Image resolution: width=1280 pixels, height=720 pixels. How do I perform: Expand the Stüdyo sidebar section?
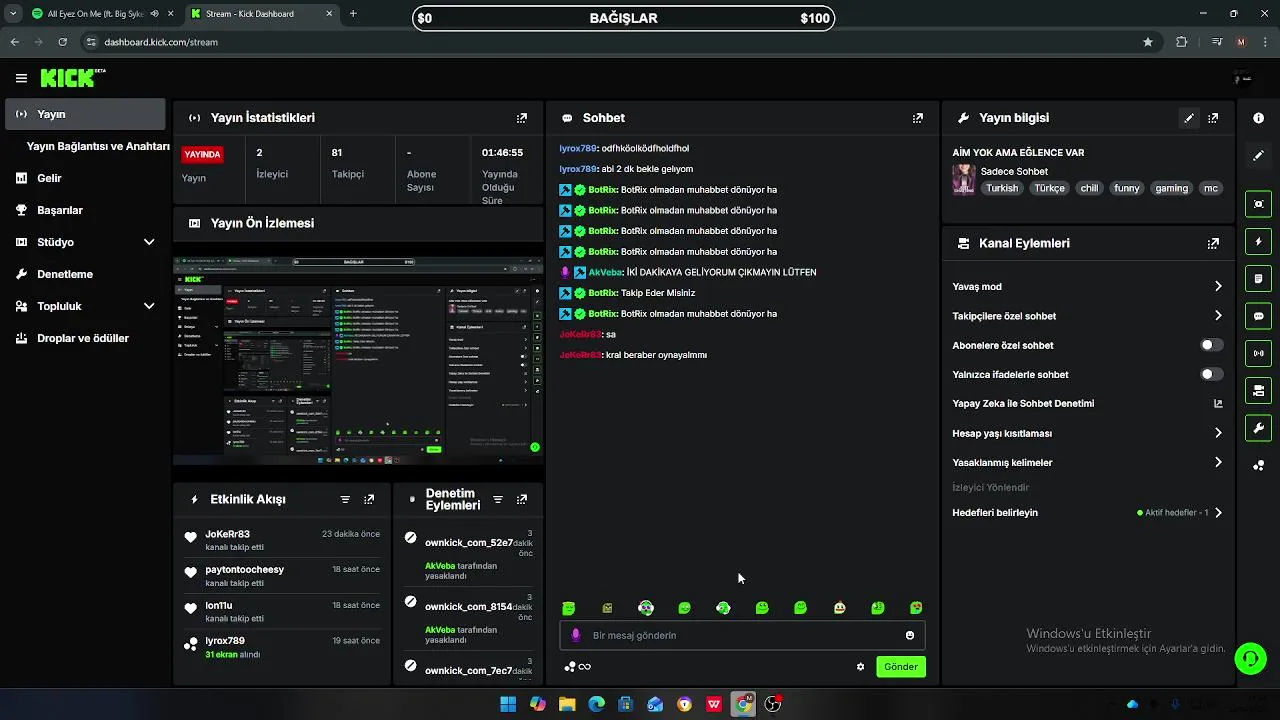(149, 242)
